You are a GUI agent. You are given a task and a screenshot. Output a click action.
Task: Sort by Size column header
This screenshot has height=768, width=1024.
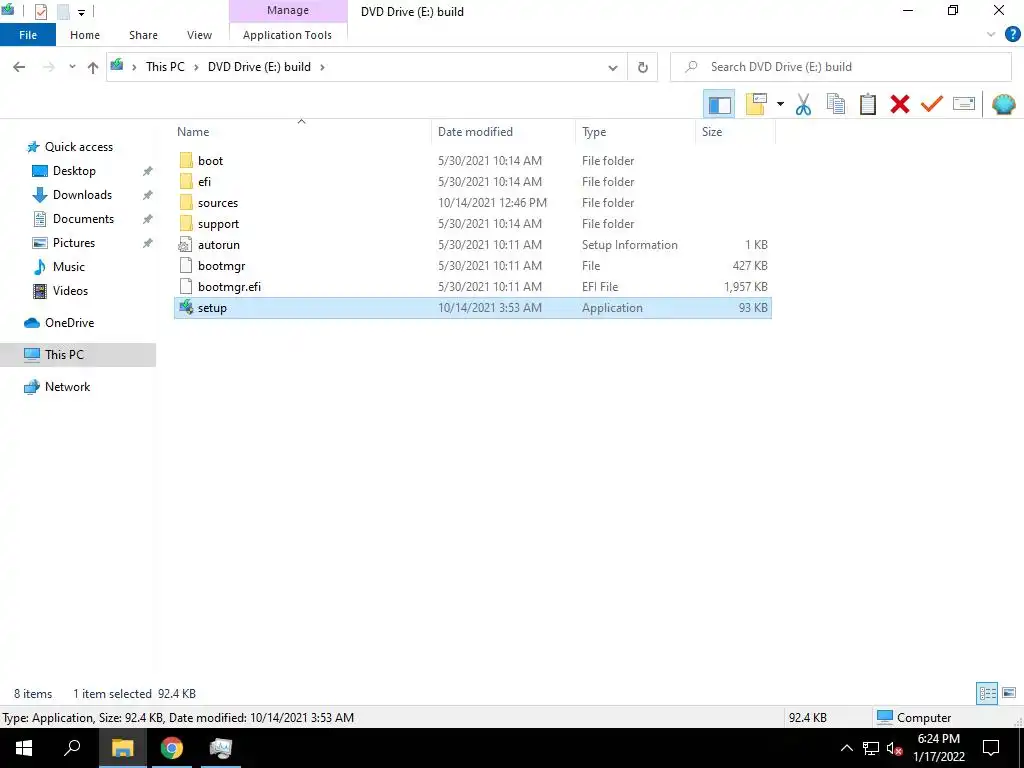pos(712,132)
